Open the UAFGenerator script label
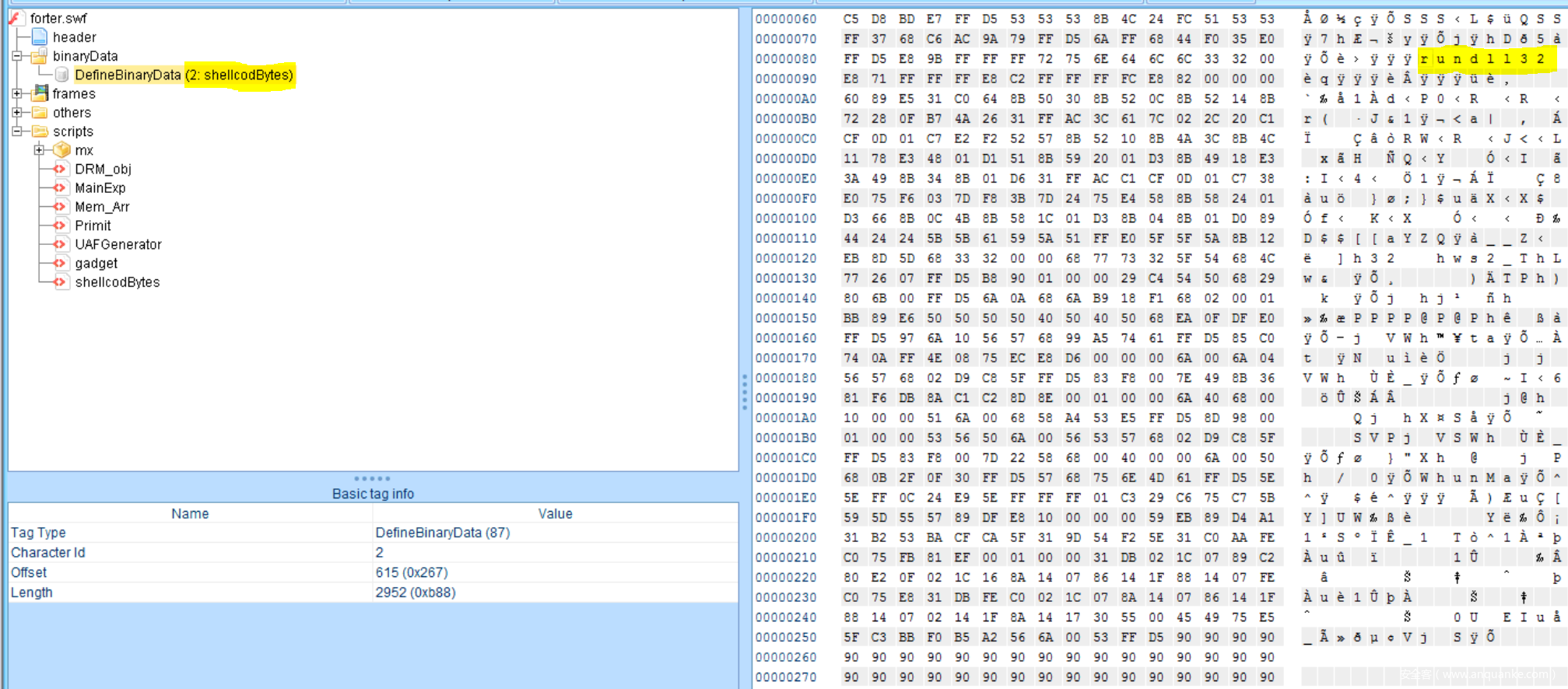Viewport: 1568px width, 689px height. [118, 244]
